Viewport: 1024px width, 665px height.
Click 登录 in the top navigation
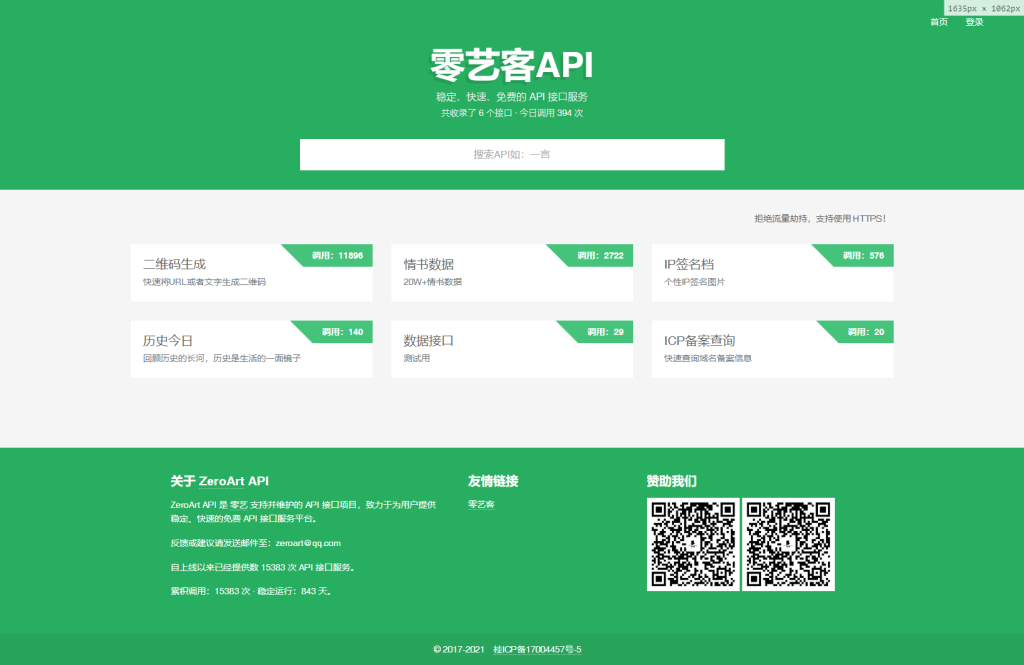975,21
